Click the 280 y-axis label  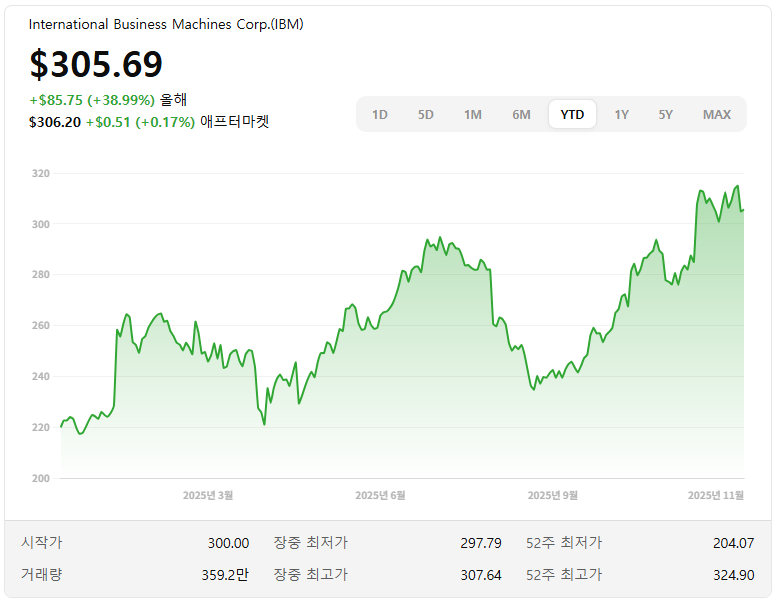[41, 274]
